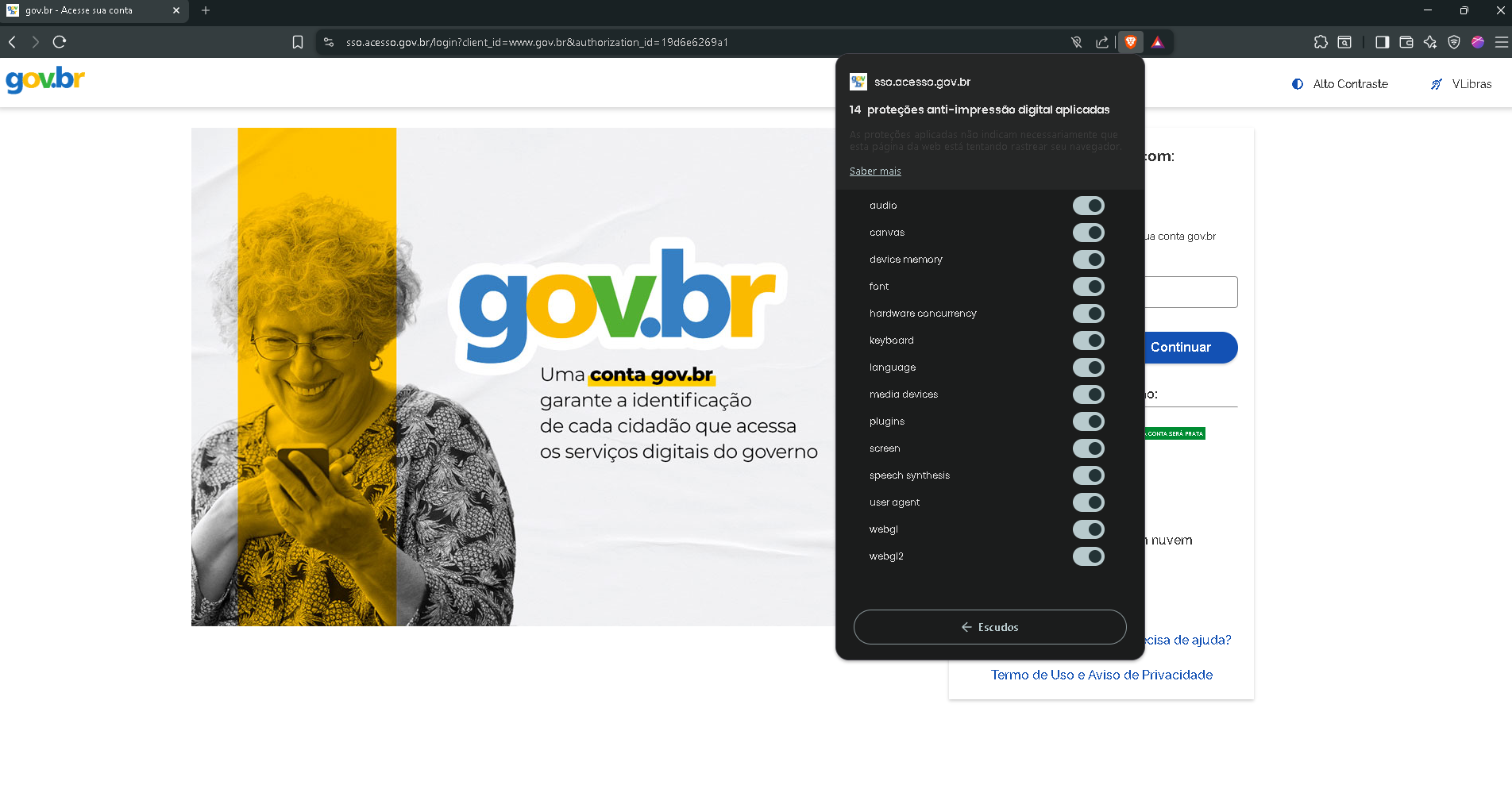Bookmark this page with the bookmark icon
The height and width of the screenshot is (808, 1512).
pos(298,42)
